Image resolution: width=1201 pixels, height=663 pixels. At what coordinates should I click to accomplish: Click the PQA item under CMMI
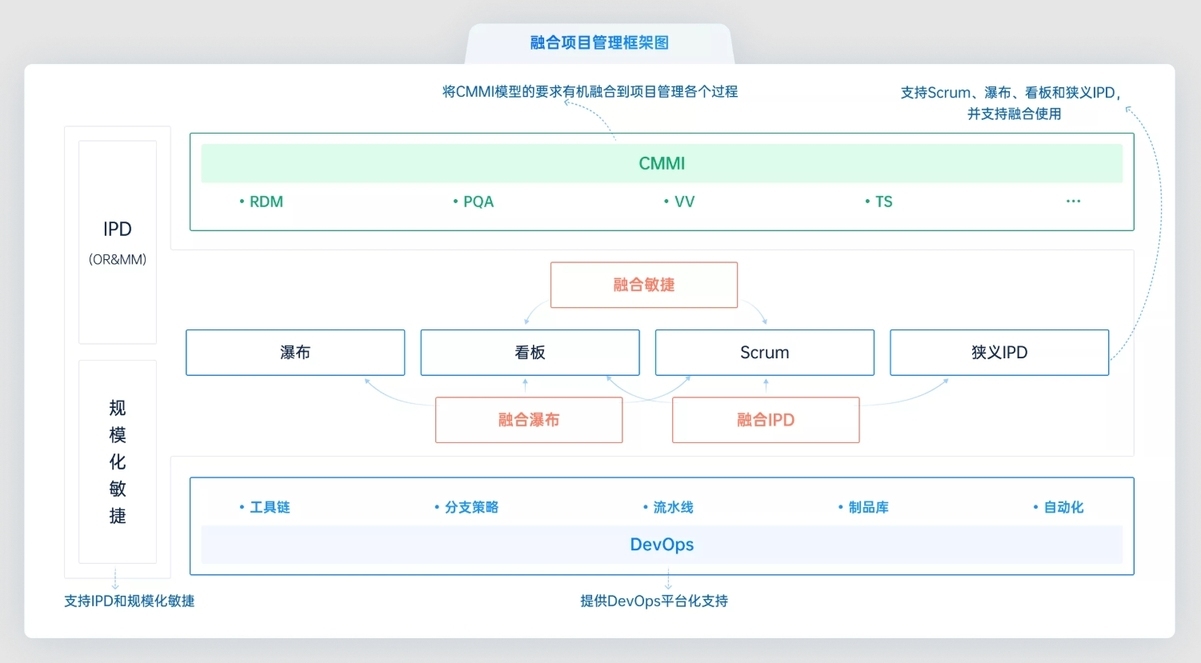pos(473,202)
